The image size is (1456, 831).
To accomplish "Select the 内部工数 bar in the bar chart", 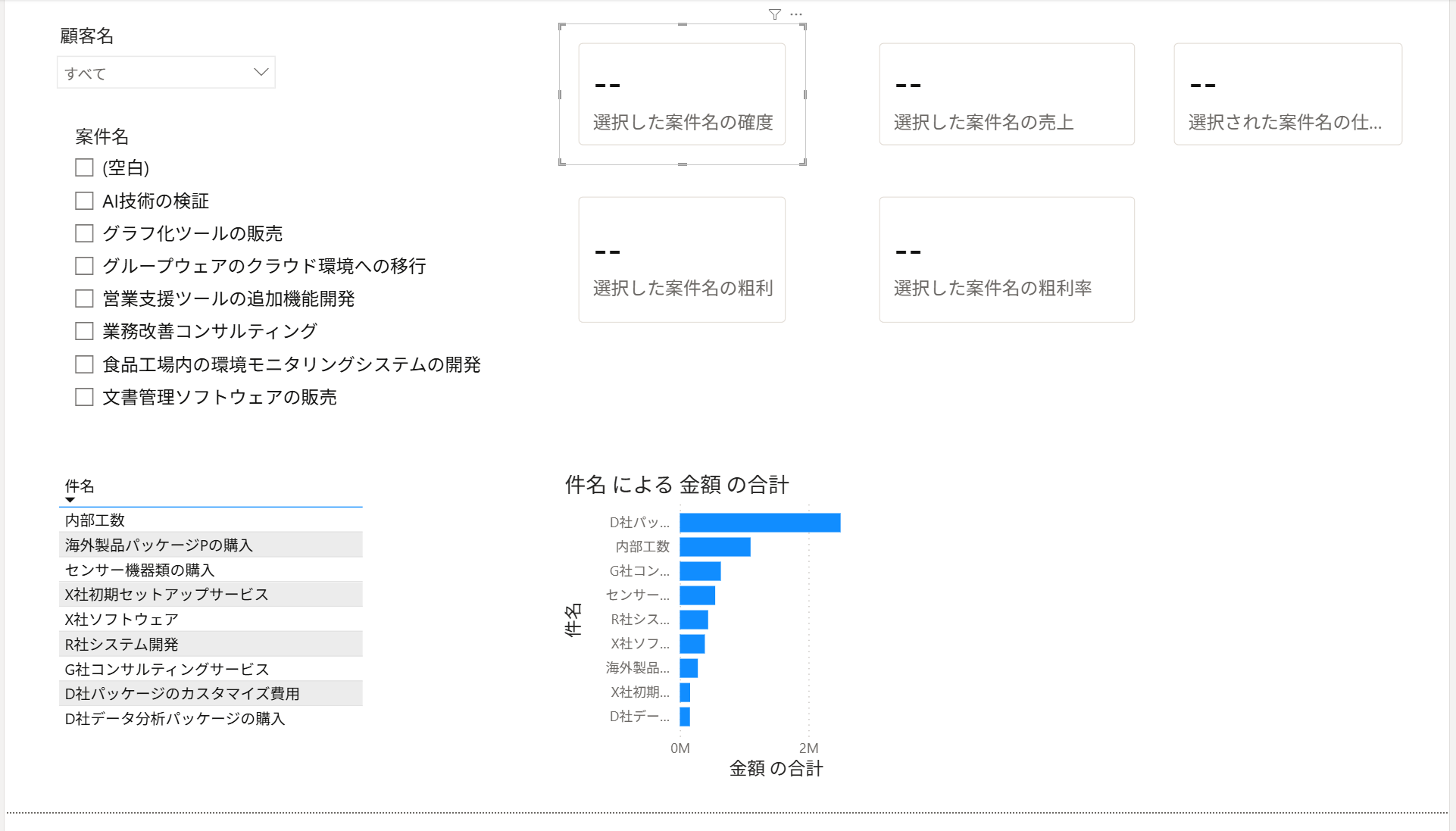I will pos(714,547).
